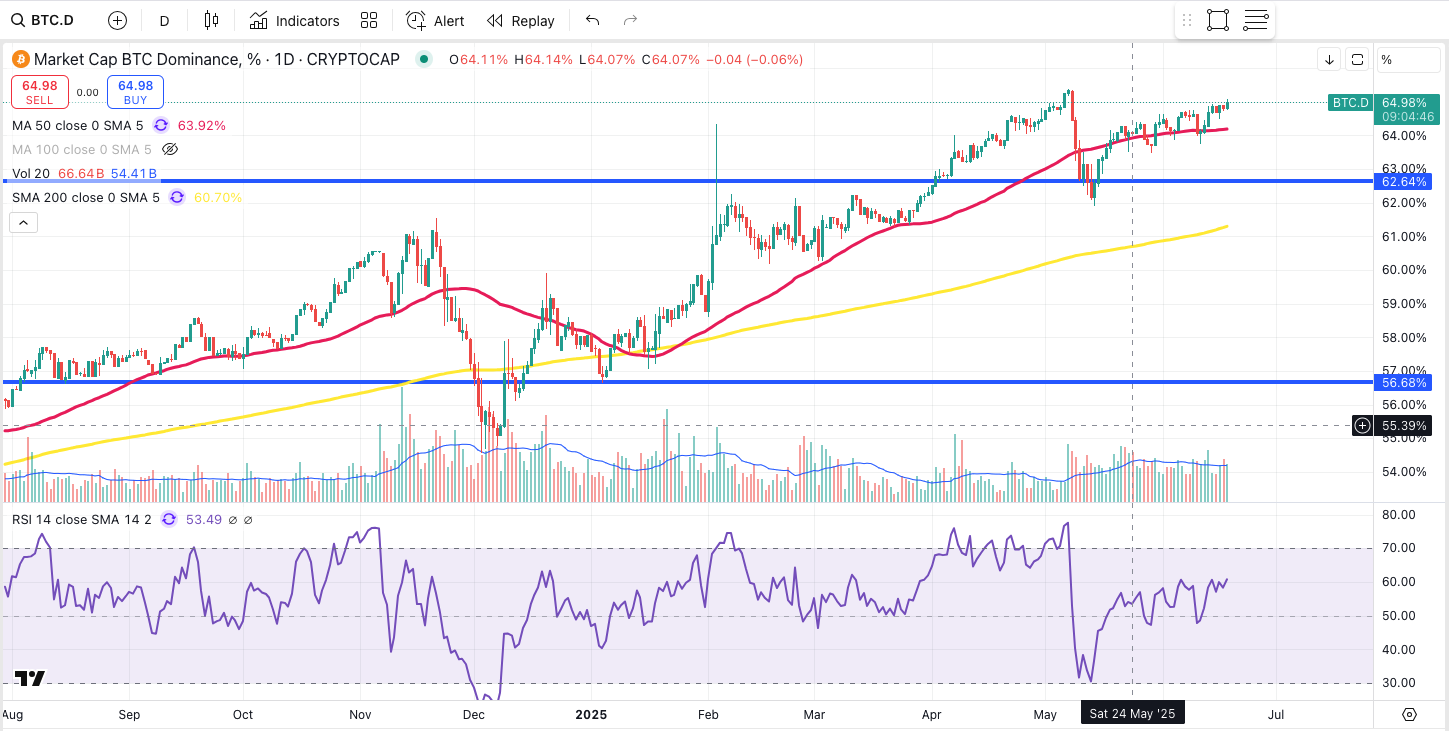Create an Alert from the toolbar

[x=435, y=20]
